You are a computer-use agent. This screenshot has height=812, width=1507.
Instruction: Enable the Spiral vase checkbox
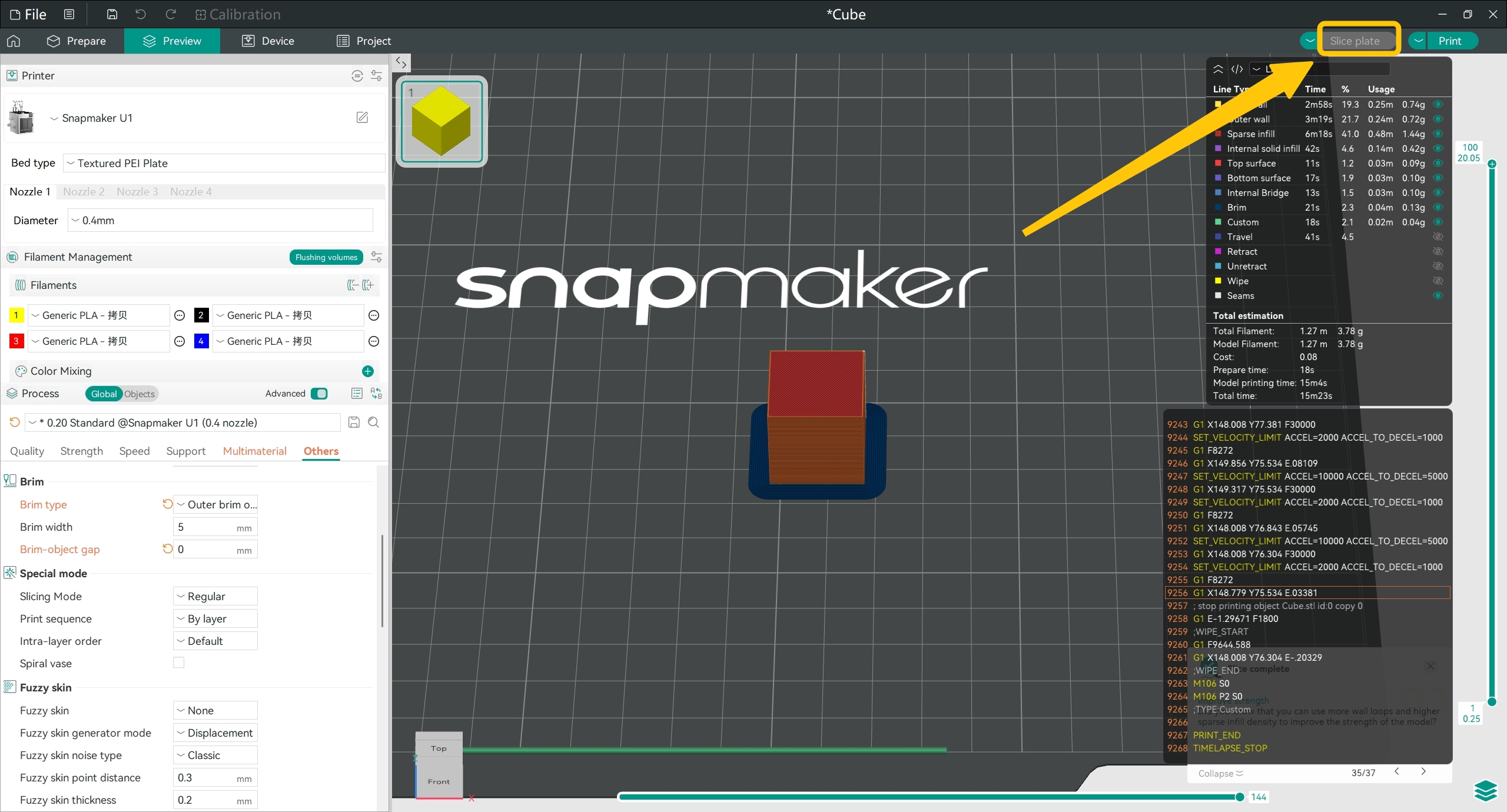(179, 663)
